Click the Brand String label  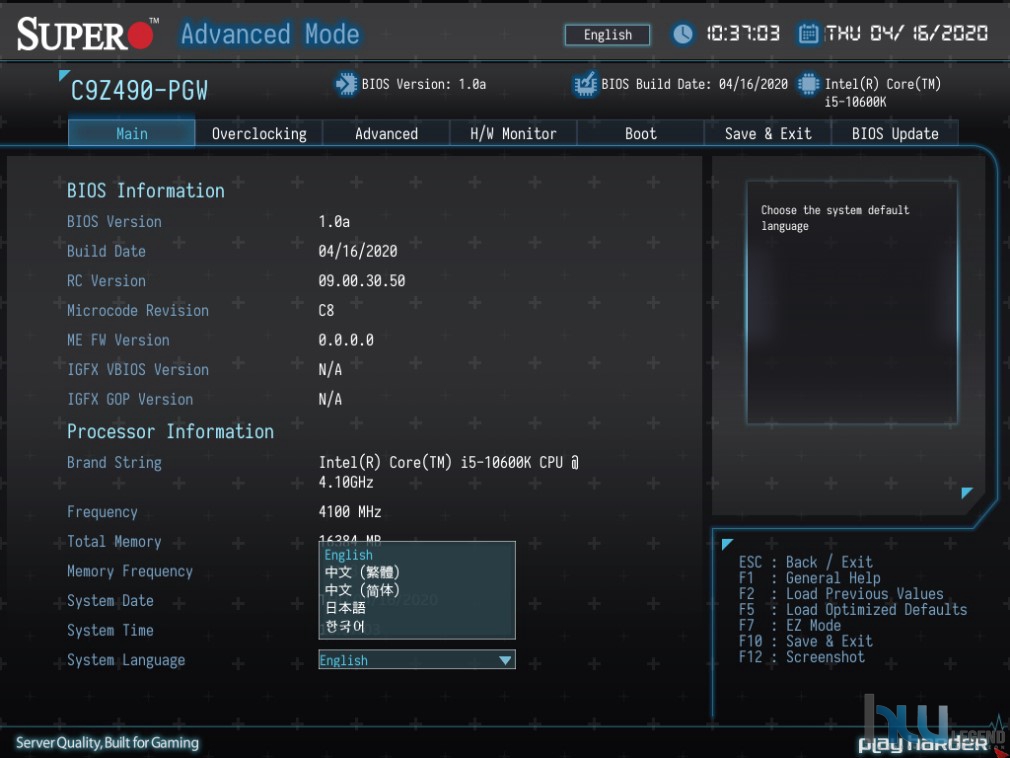pos(114,462)
